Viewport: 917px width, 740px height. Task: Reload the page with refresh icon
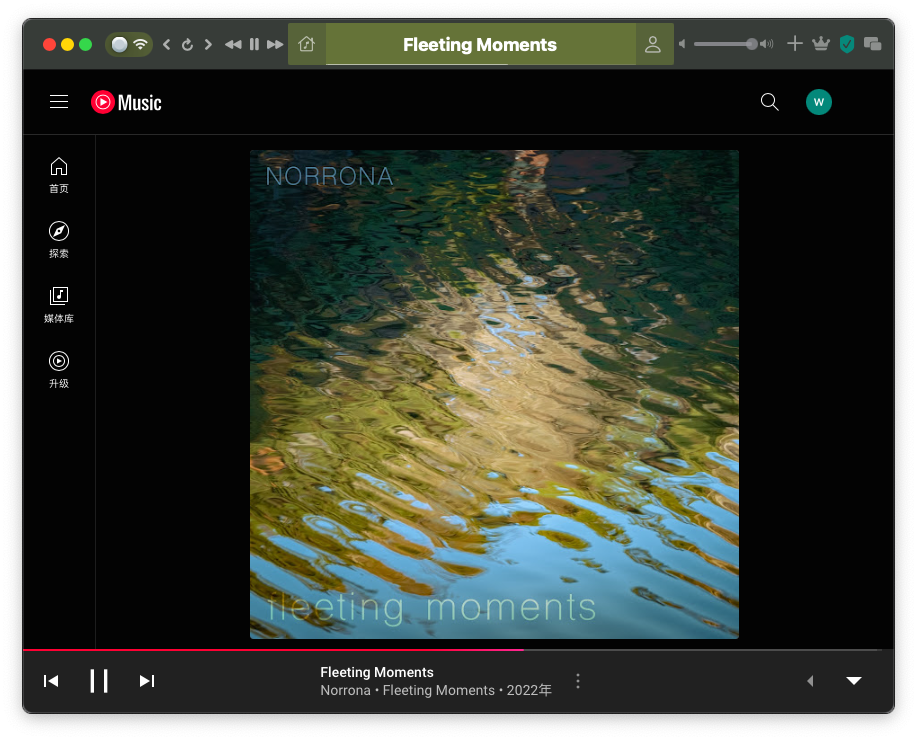click(x=187, y=44)
